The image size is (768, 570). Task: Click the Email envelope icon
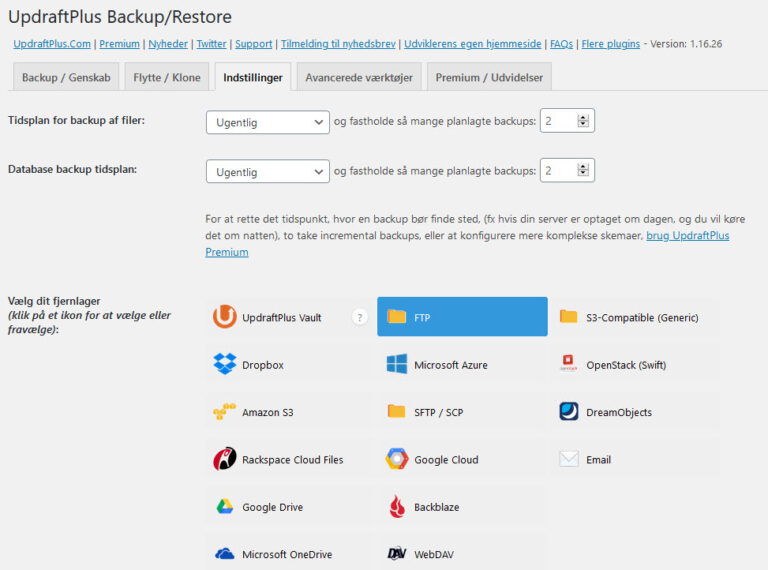[569, 459]
